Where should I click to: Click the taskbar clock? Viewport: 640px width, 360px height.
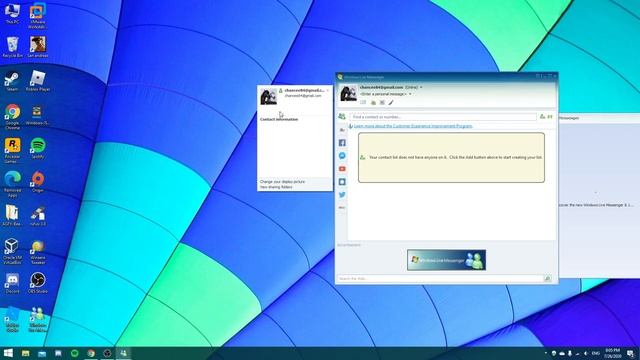(612, 353)
